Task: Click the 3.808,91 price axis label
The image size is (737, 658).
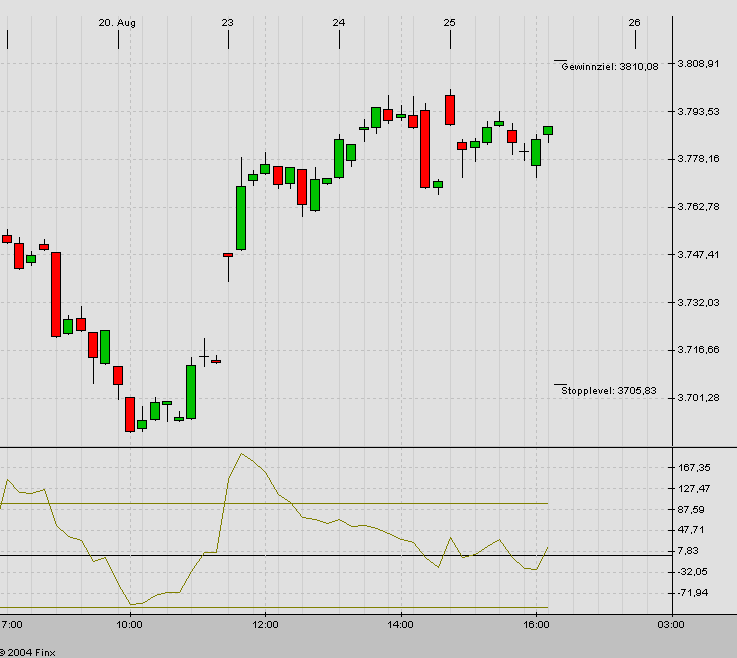Action: point(698,64)
